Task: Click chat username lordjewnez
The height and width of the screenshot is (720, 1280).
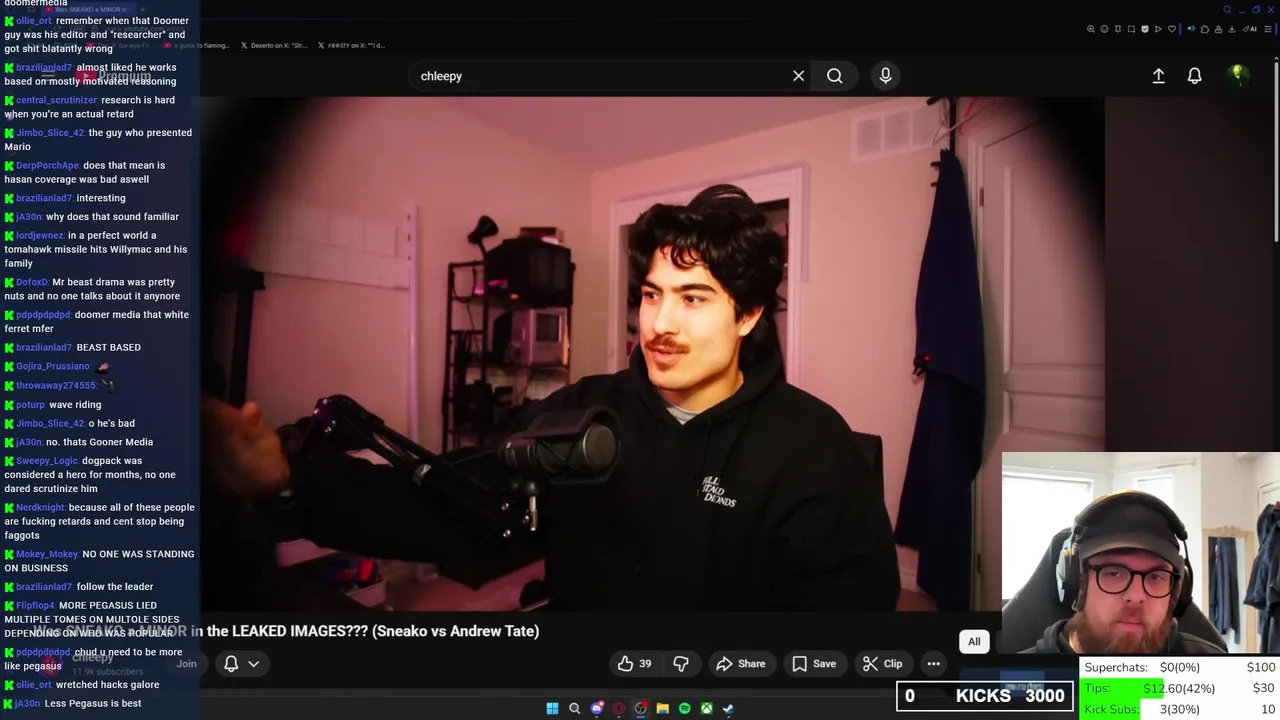Action: coord(39,235)
